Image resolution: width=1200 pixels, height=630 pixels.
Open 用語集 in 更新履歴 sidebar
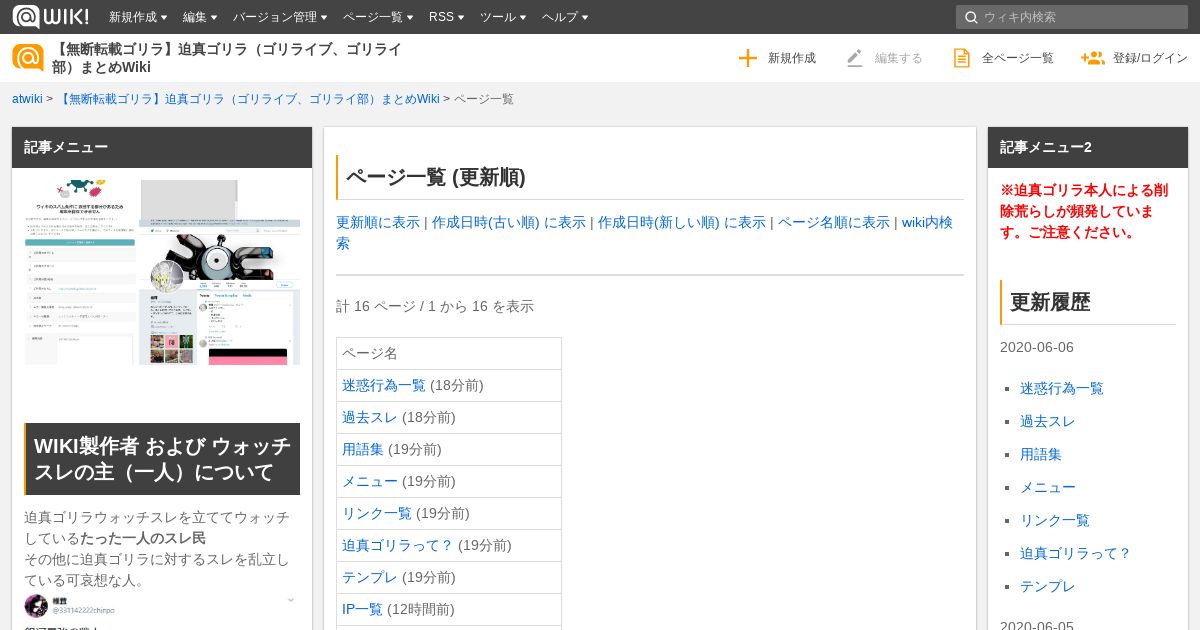pyautogui.click(x=1041, y=454)
